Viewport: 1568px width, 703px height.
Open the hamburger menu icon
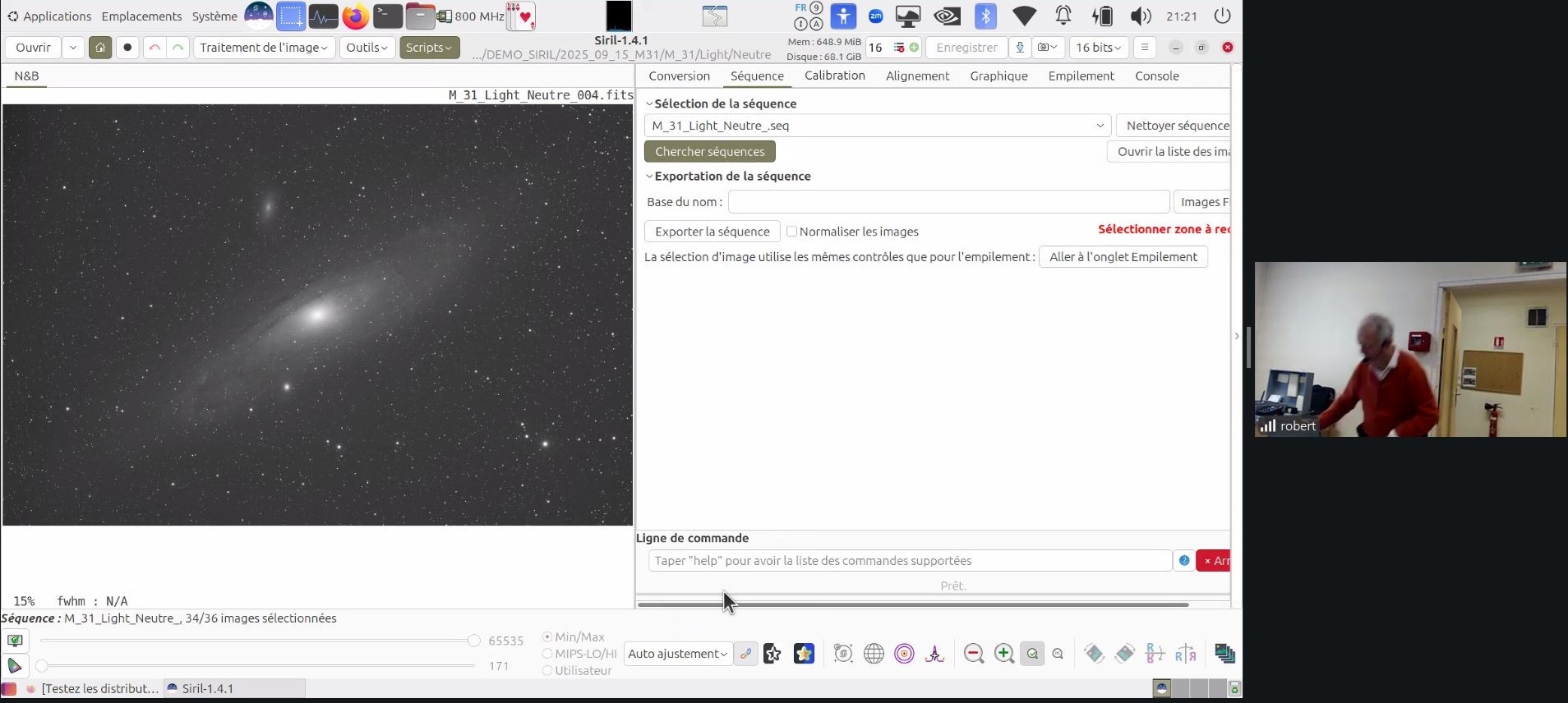click(1144, 48)
